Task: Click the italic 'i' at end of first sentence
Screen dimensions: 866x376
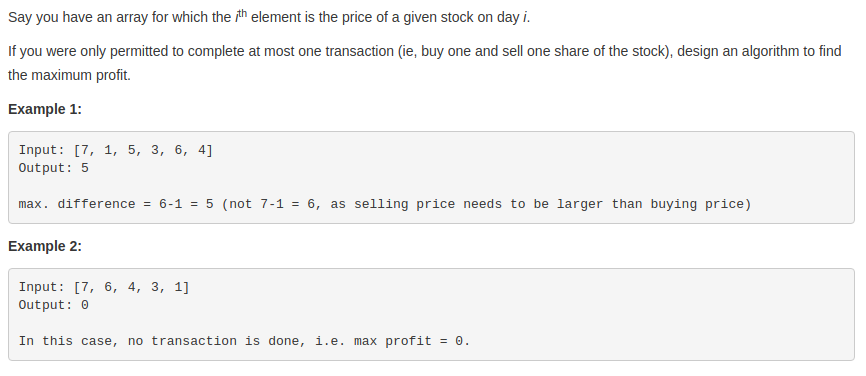Action: click(x=525, y=18)
